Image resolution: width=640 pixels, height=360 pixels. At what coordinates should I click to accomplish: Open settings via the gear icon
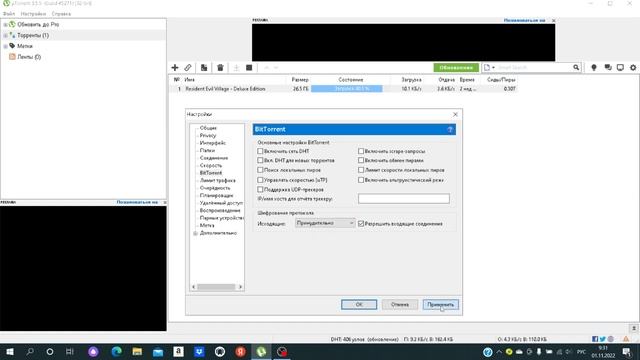tap(633, 67)
